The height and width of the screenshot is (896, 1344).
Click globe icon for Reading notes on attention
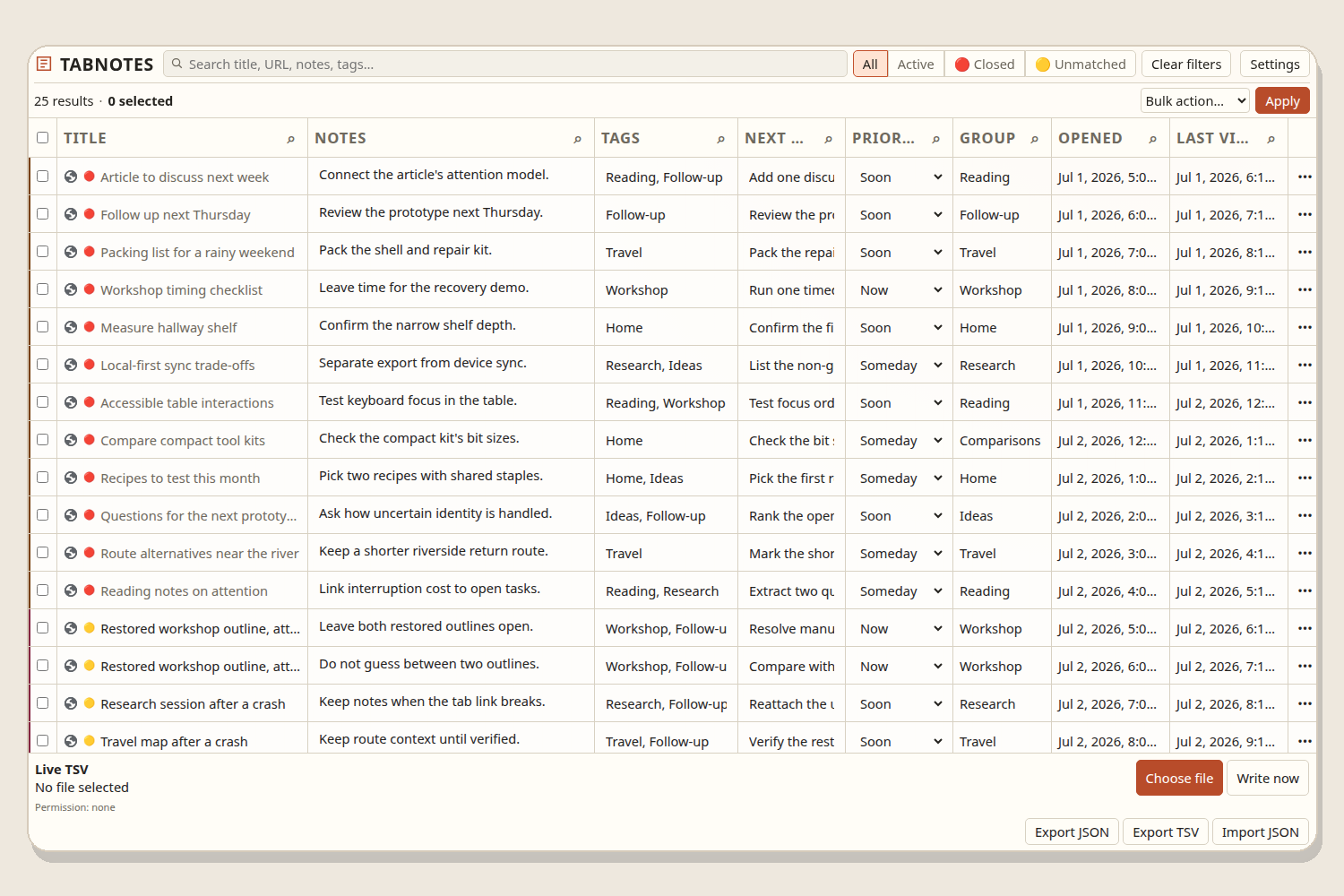pos(71,590)
